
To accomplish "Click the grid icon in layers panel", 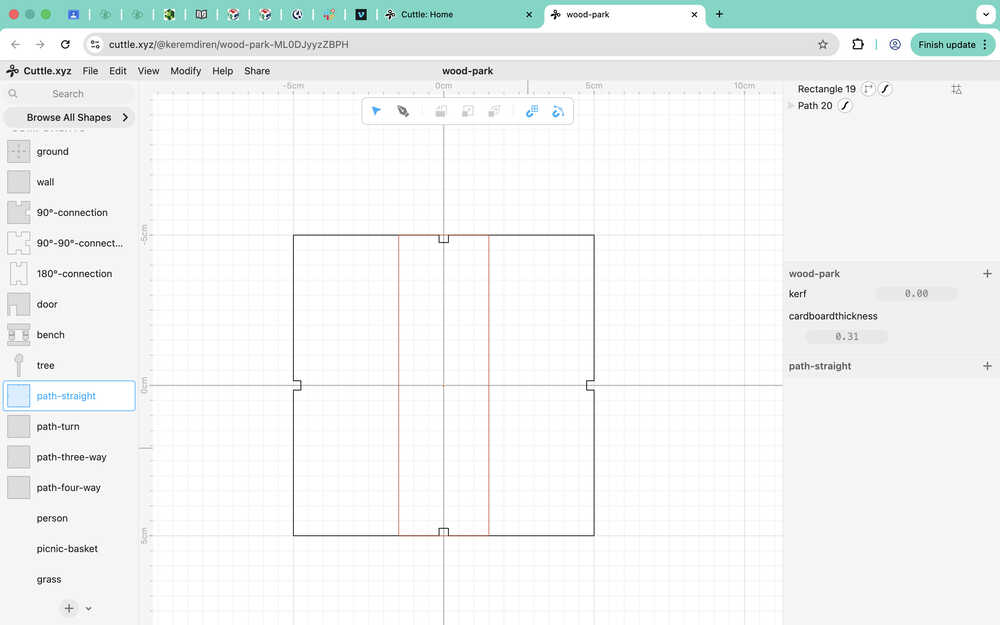I will point(956,89).
